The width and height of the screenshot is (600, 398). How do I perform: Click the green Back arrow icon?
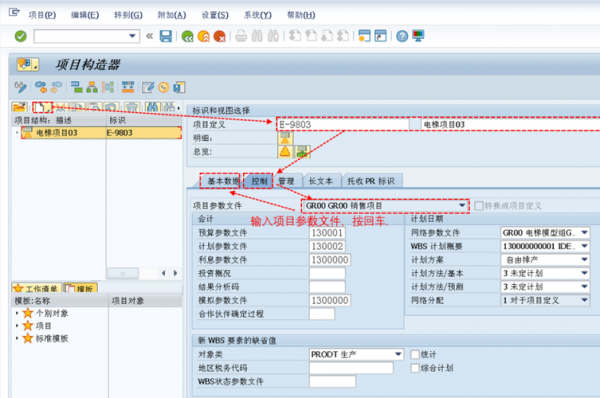point(188,36)
